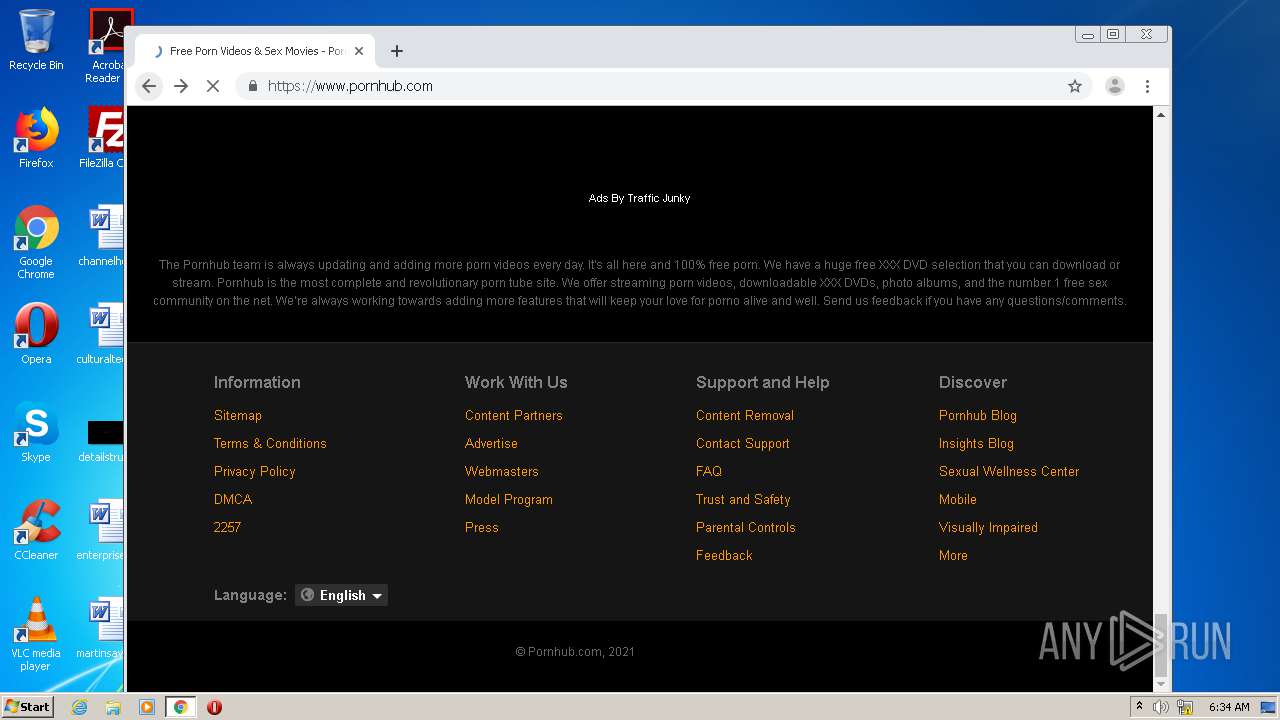Bookmark this page with the star icon
1280x720 pixels.
(1075, 86)
